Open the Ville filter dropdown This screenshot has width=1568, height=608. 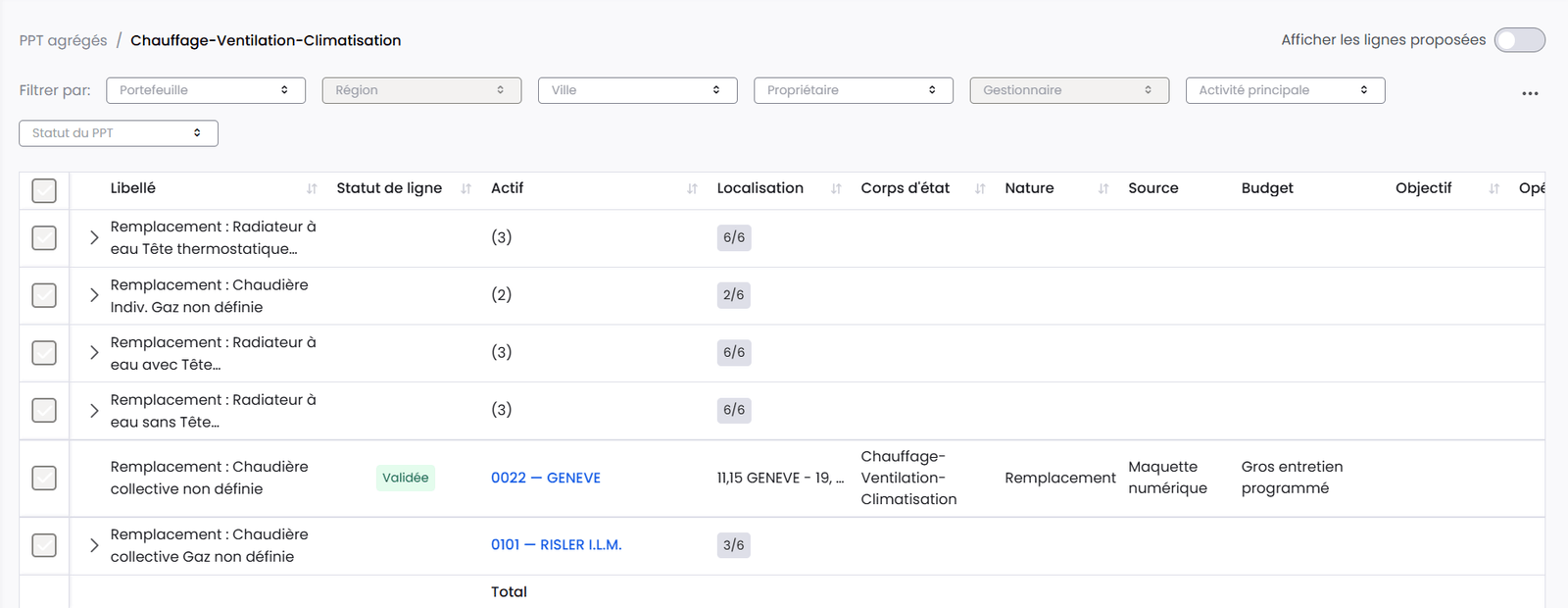click(x=637, y=90)
